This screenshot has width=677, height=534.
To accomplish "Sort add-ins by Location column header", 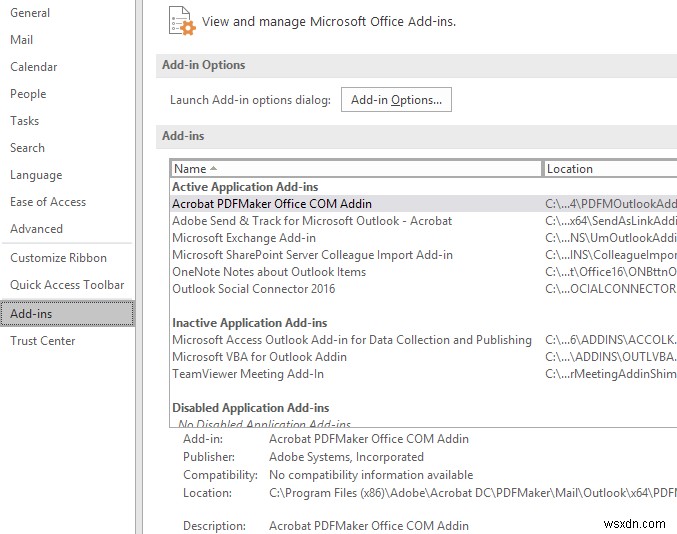I will (x=610, y=169).
